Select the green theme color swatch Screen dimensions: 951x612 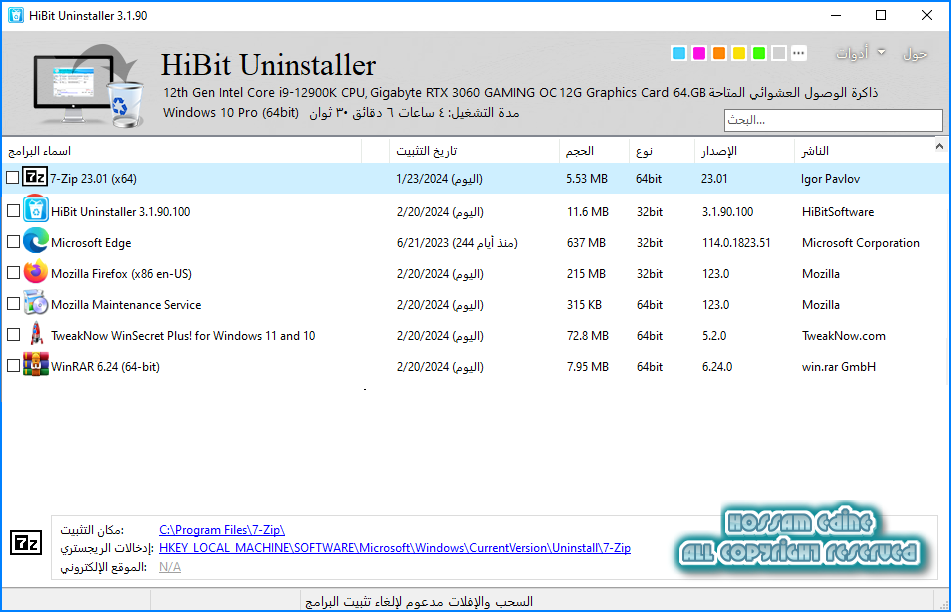[759, 53]
